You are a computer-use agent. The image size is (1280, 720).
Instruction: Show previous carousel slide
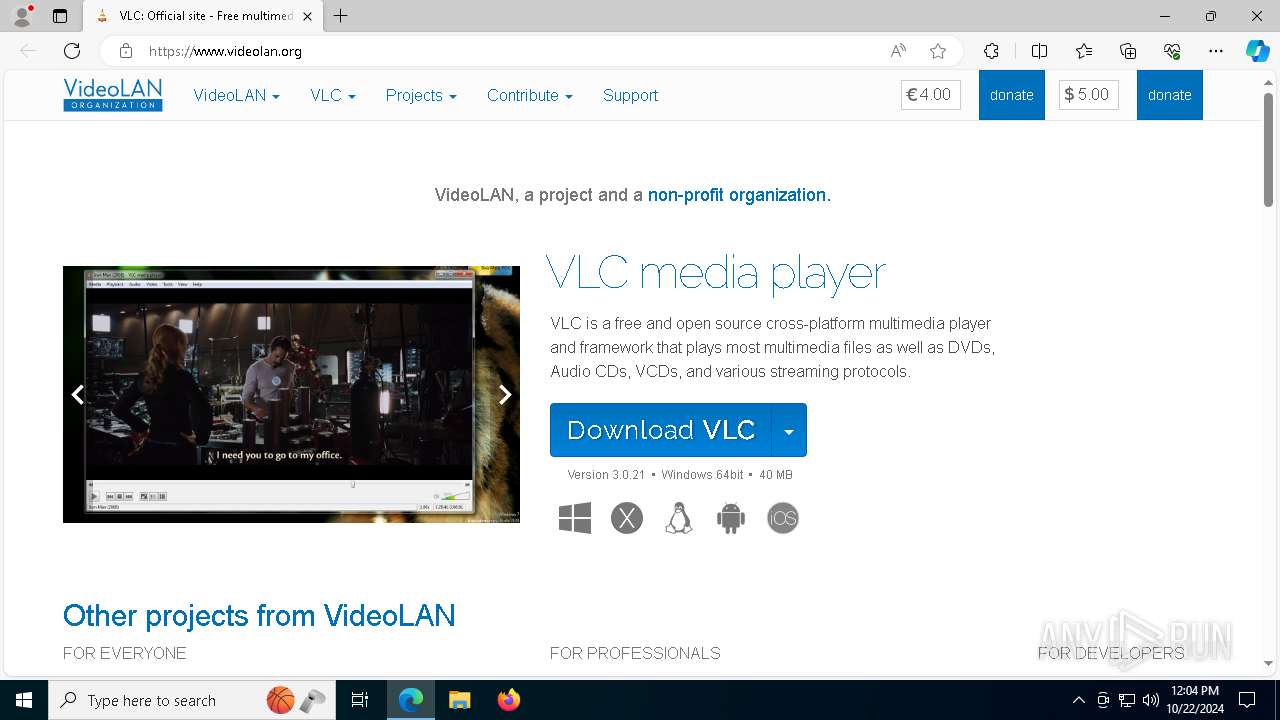point(77,395)
